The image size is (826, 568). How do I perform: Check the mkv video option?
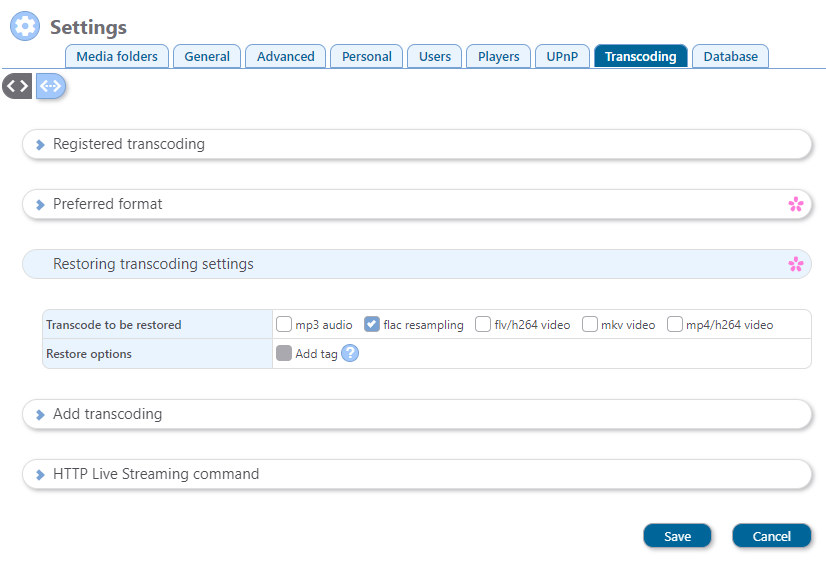tap(590, 324)
